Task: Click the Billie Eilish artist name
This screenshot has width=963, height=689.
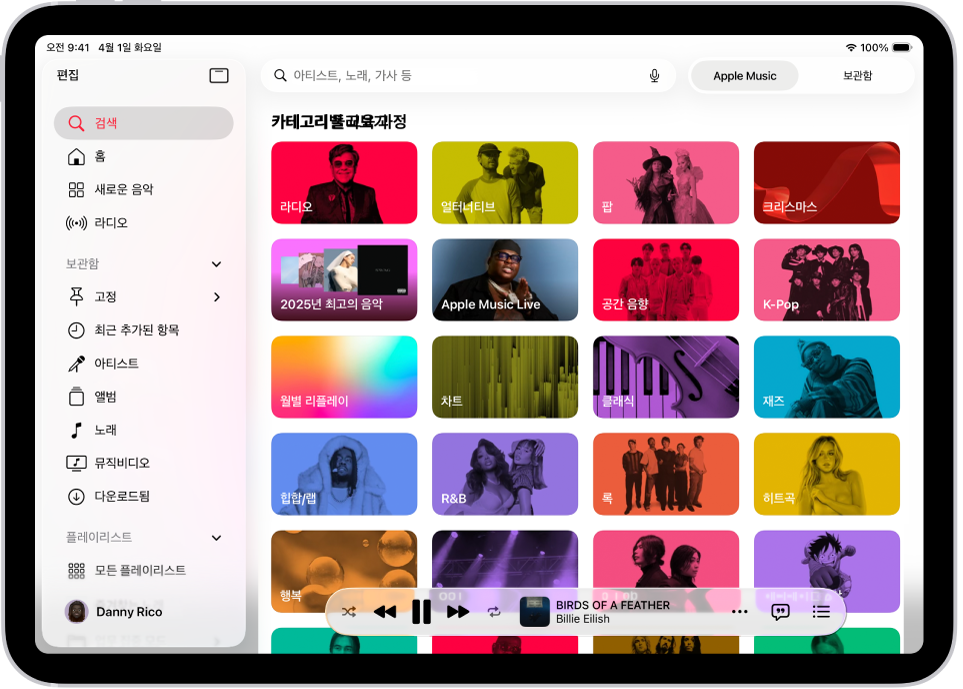Action: (583, 619)
